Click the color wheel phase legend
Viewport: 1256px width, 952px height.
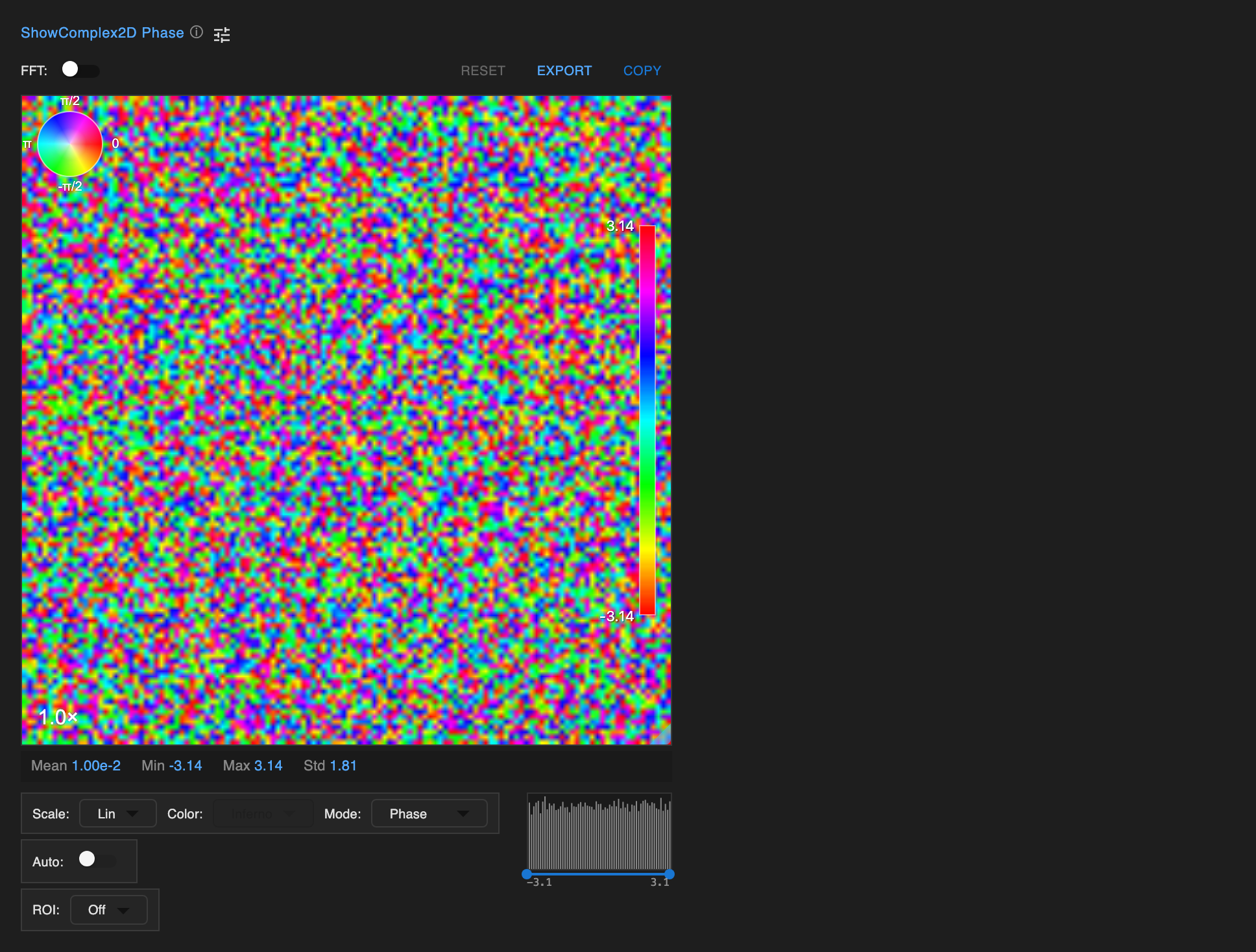pyautogui.click(x=69, y=143)
